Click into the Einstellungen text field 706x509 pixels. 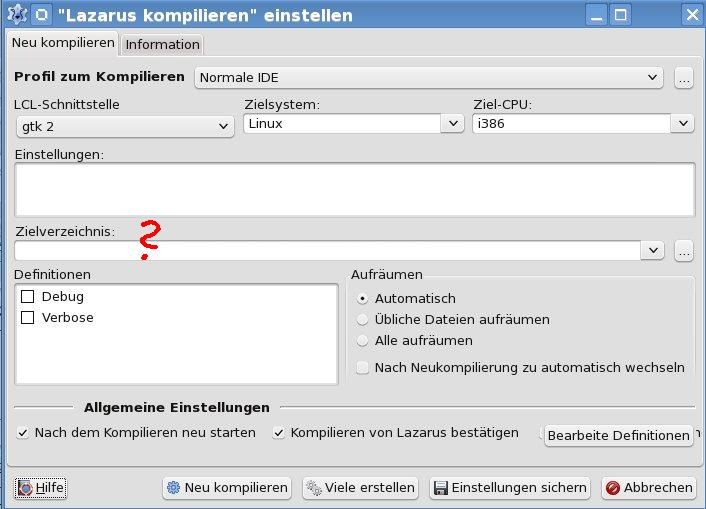point(354,189)
